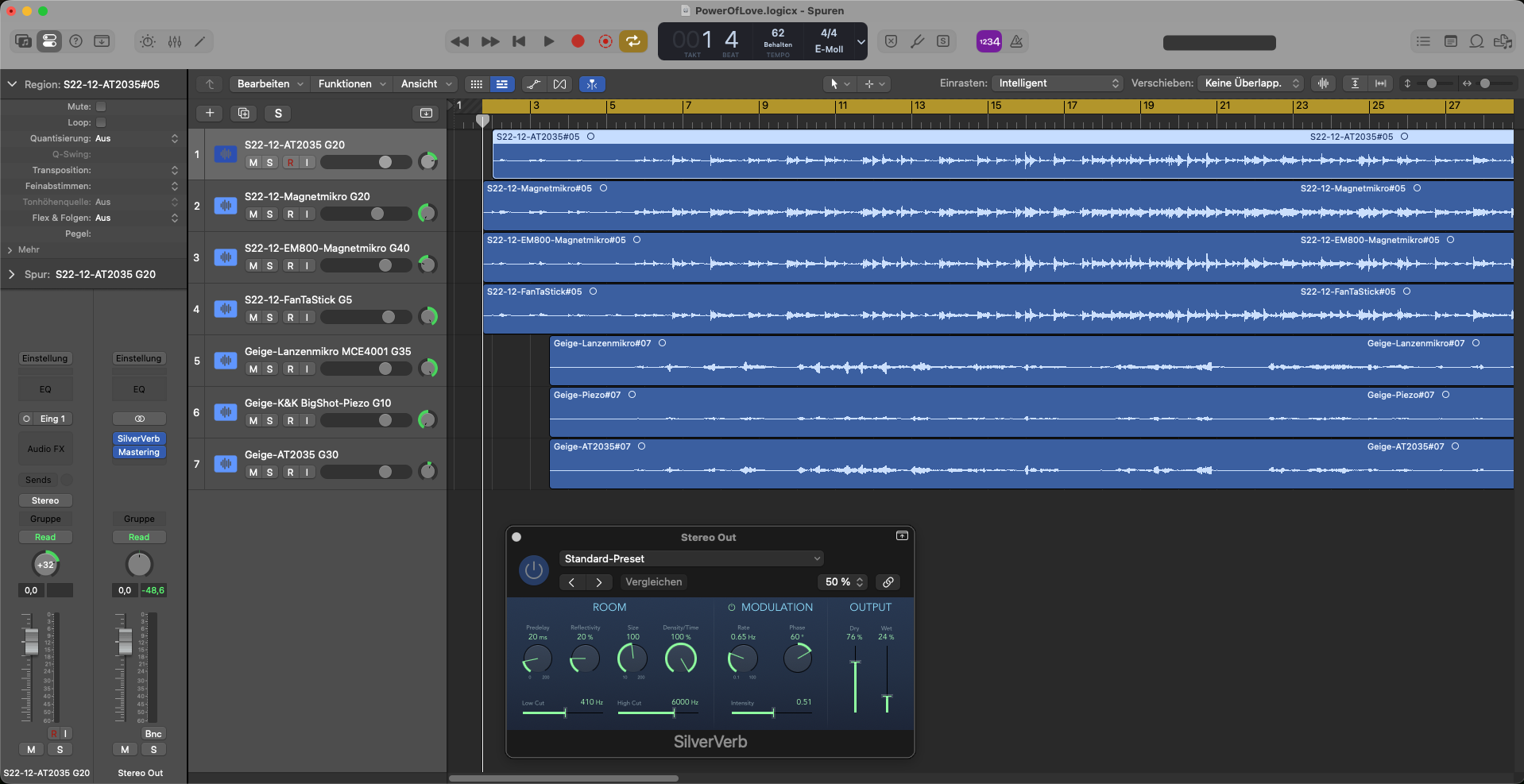Click the add new track plus button
This screenshot has width=1524, height=784.
pyautogui.click(x=210, y=114)
